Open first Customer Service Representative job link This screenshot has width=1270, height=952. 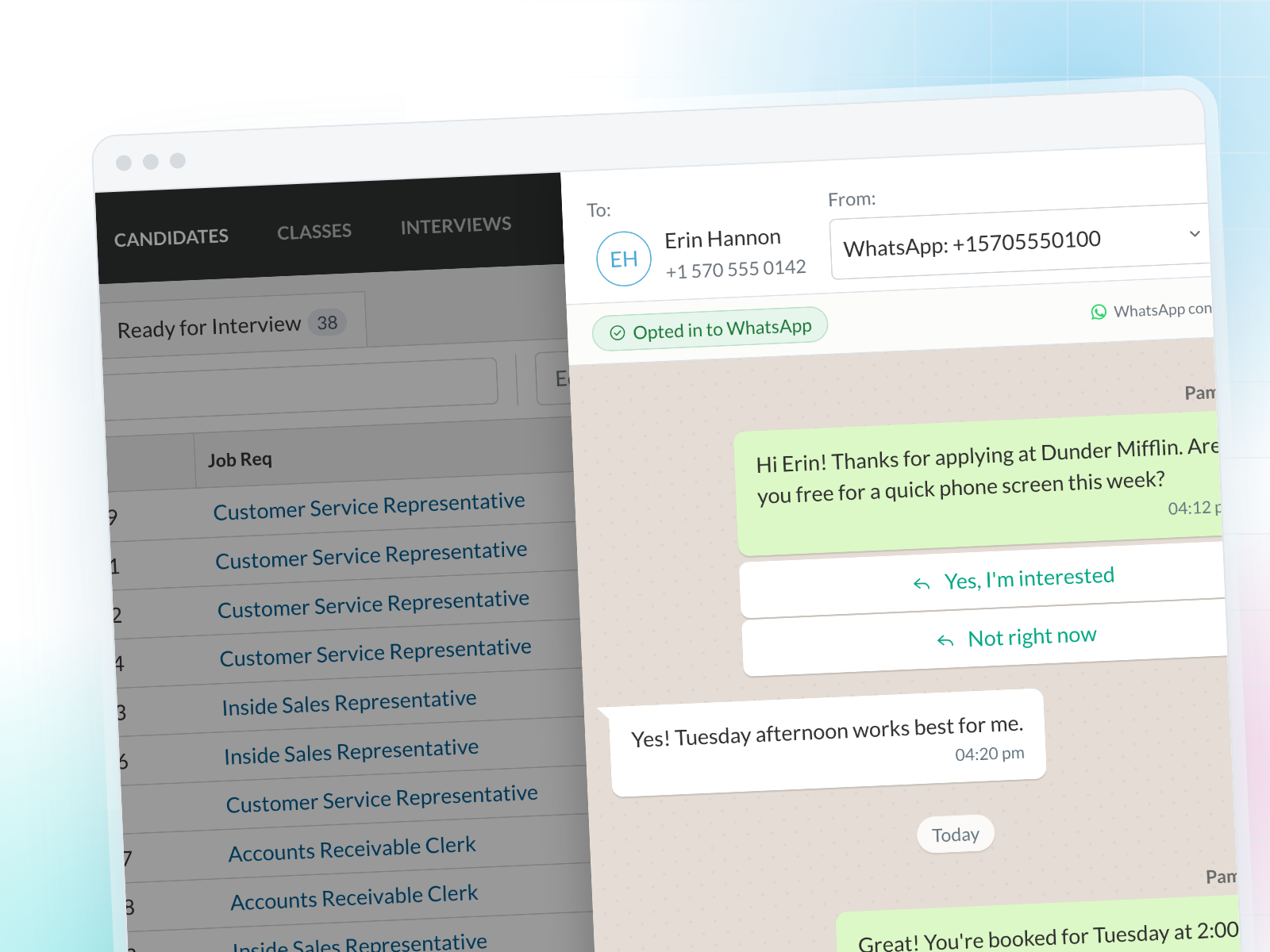tap(369, 506)
